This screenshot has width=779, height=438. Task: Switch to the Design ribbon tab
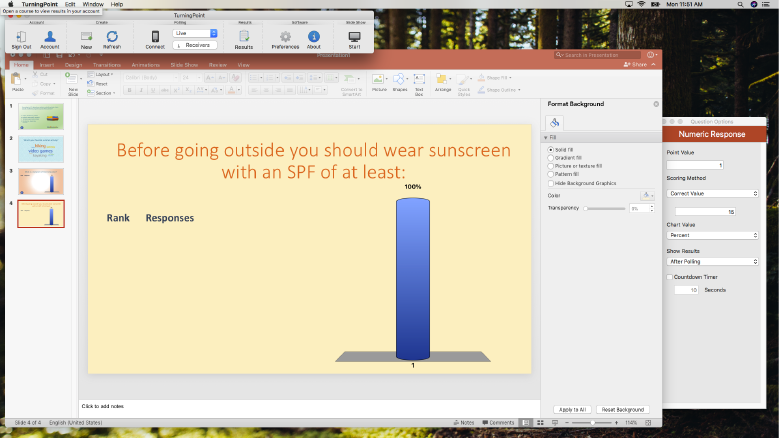(x=74, y=65)
